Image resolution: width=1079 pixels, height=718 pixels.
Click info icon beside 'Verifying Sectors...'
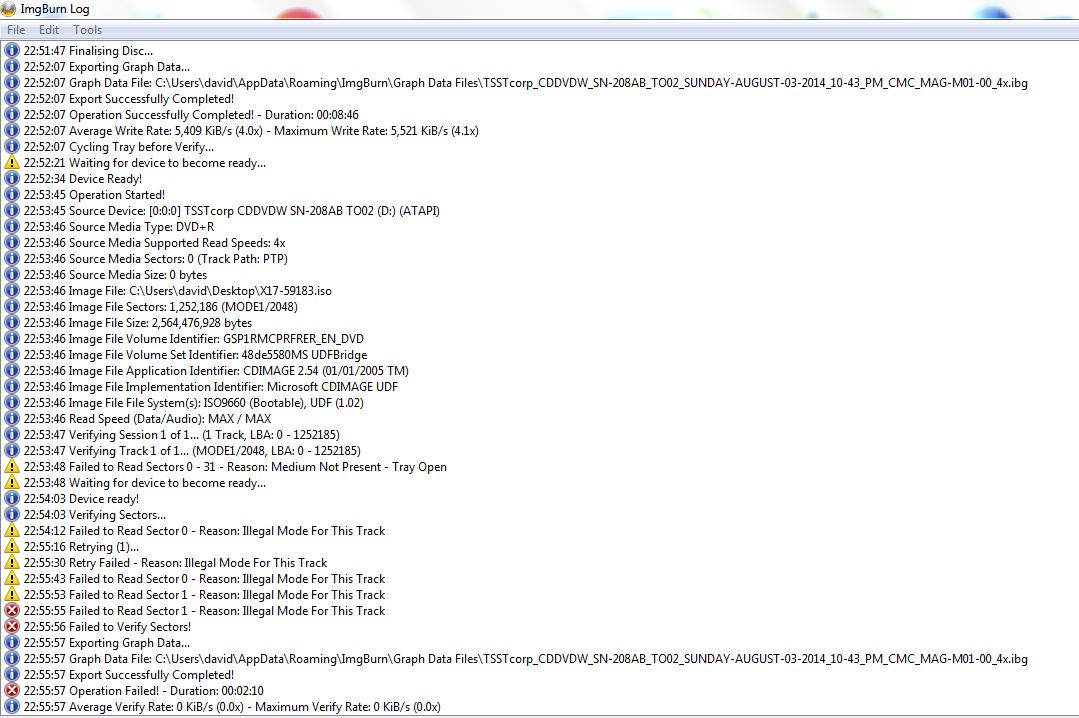[x=12, y=514]
